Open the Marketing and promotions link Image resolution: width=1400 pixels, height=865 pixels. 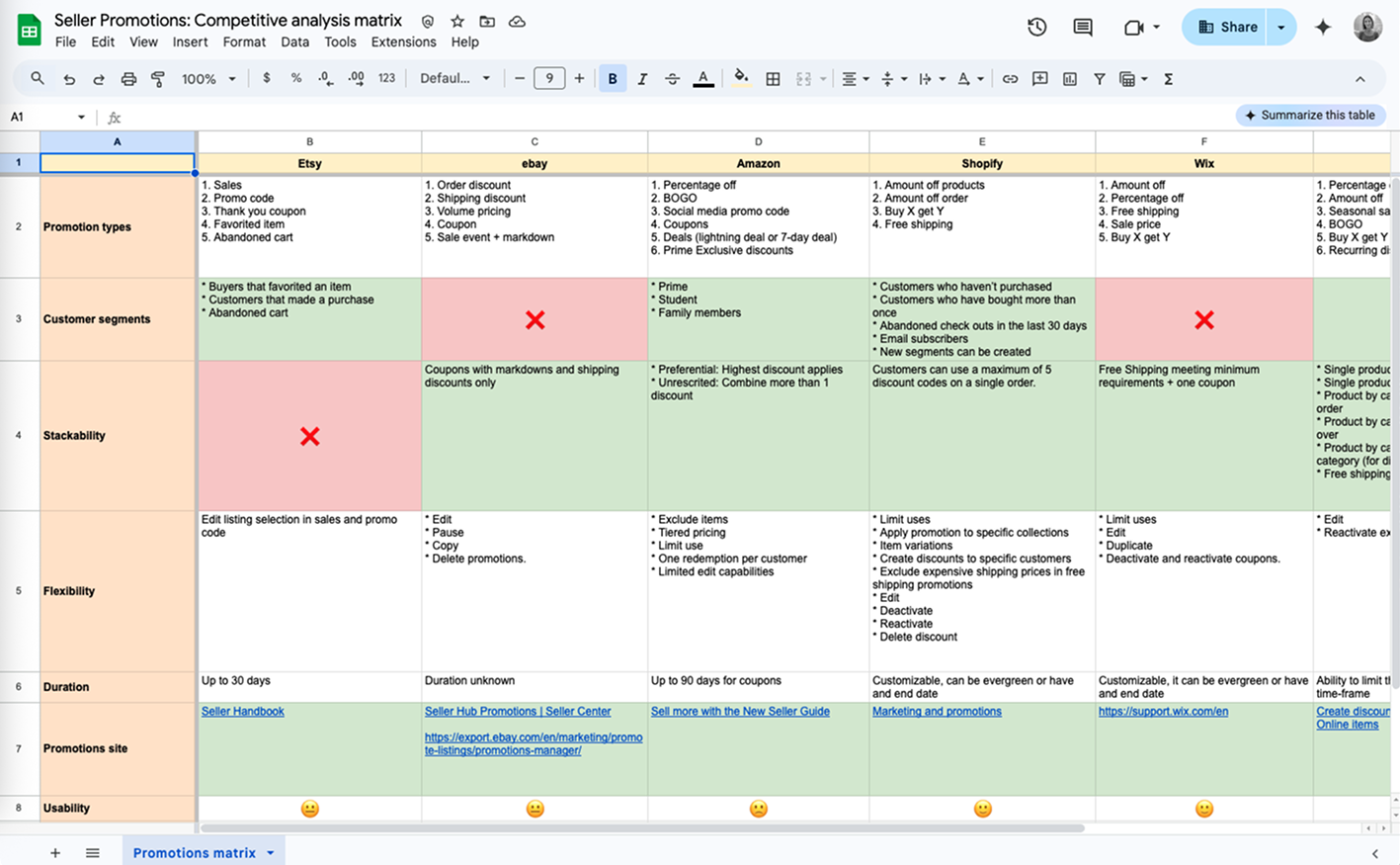tap(937, 711)
